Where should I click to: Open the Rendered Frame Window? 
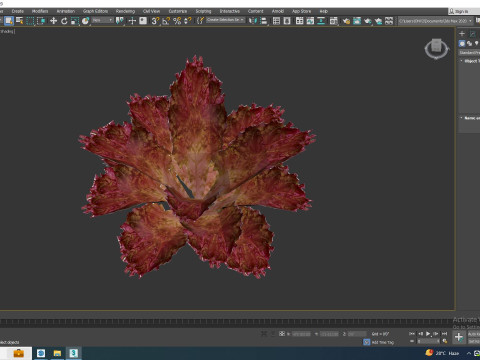(357, 21)
